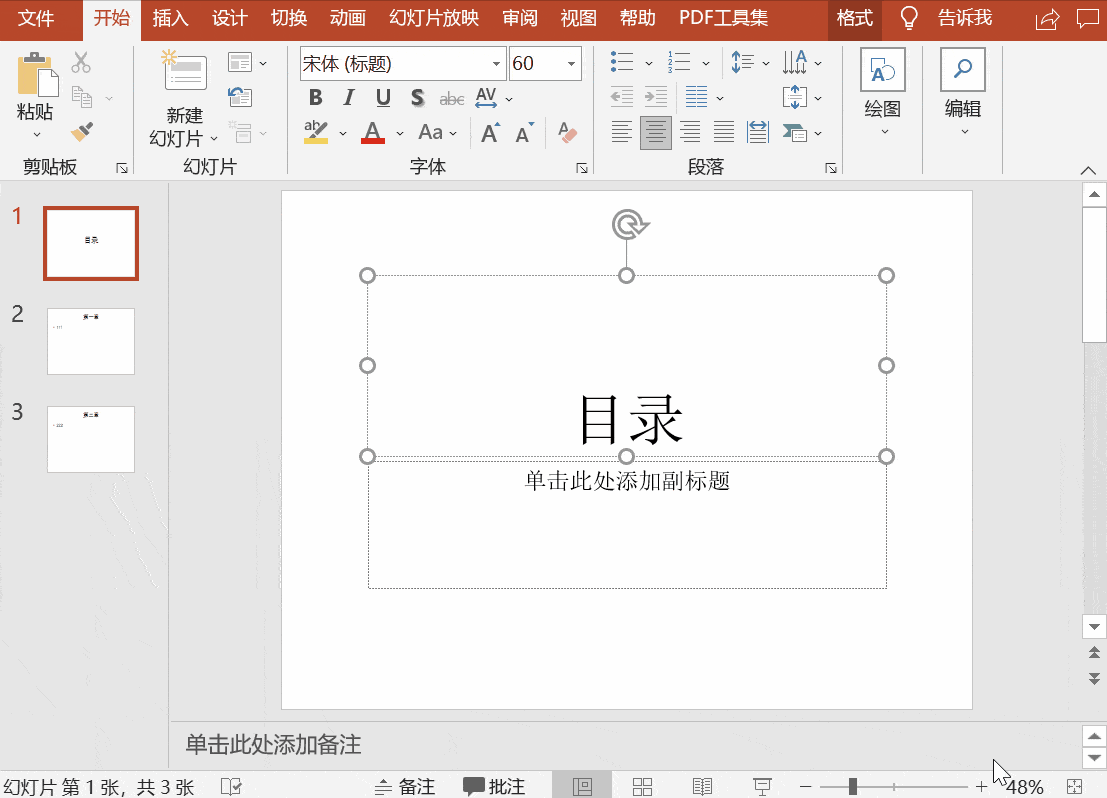This screenshot has height=798, width=1107.
Task: Switch to Slide Sorter view
Action: click(x=641, y=786)
